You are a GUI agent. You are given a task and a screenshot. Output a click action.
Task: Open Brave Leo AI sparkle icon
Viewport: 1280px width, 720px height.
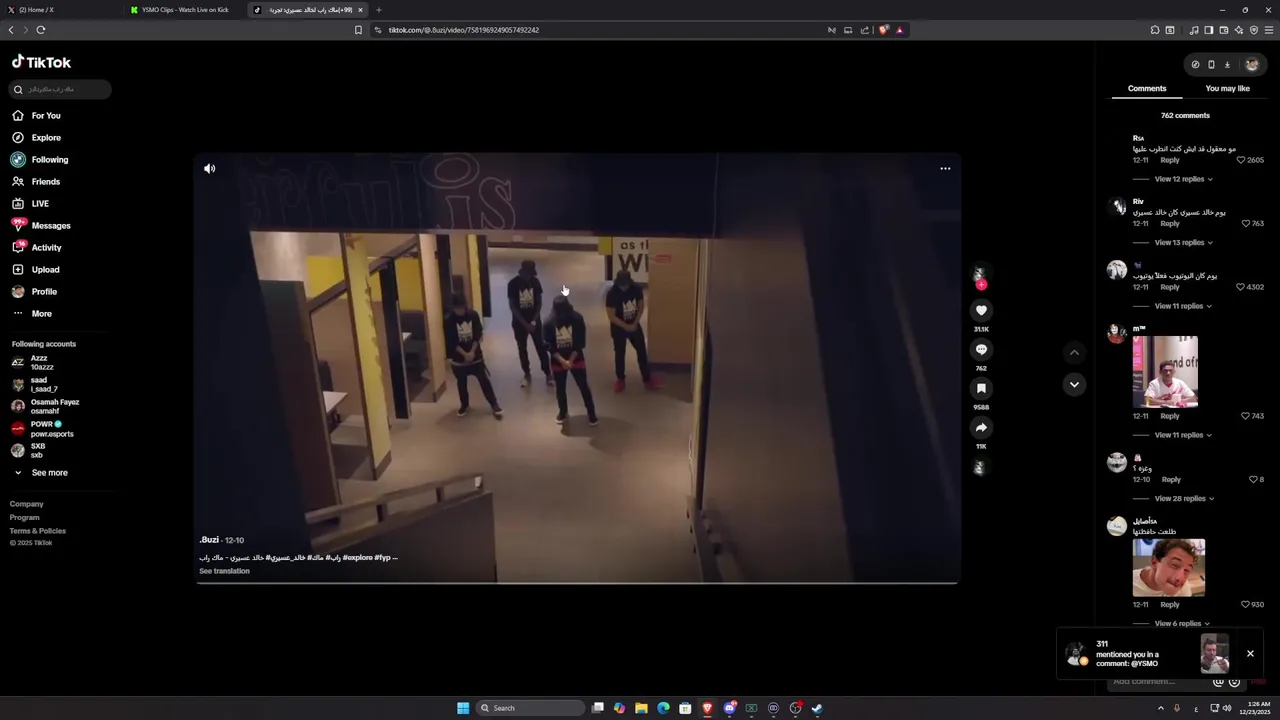tap(1239, 30)
